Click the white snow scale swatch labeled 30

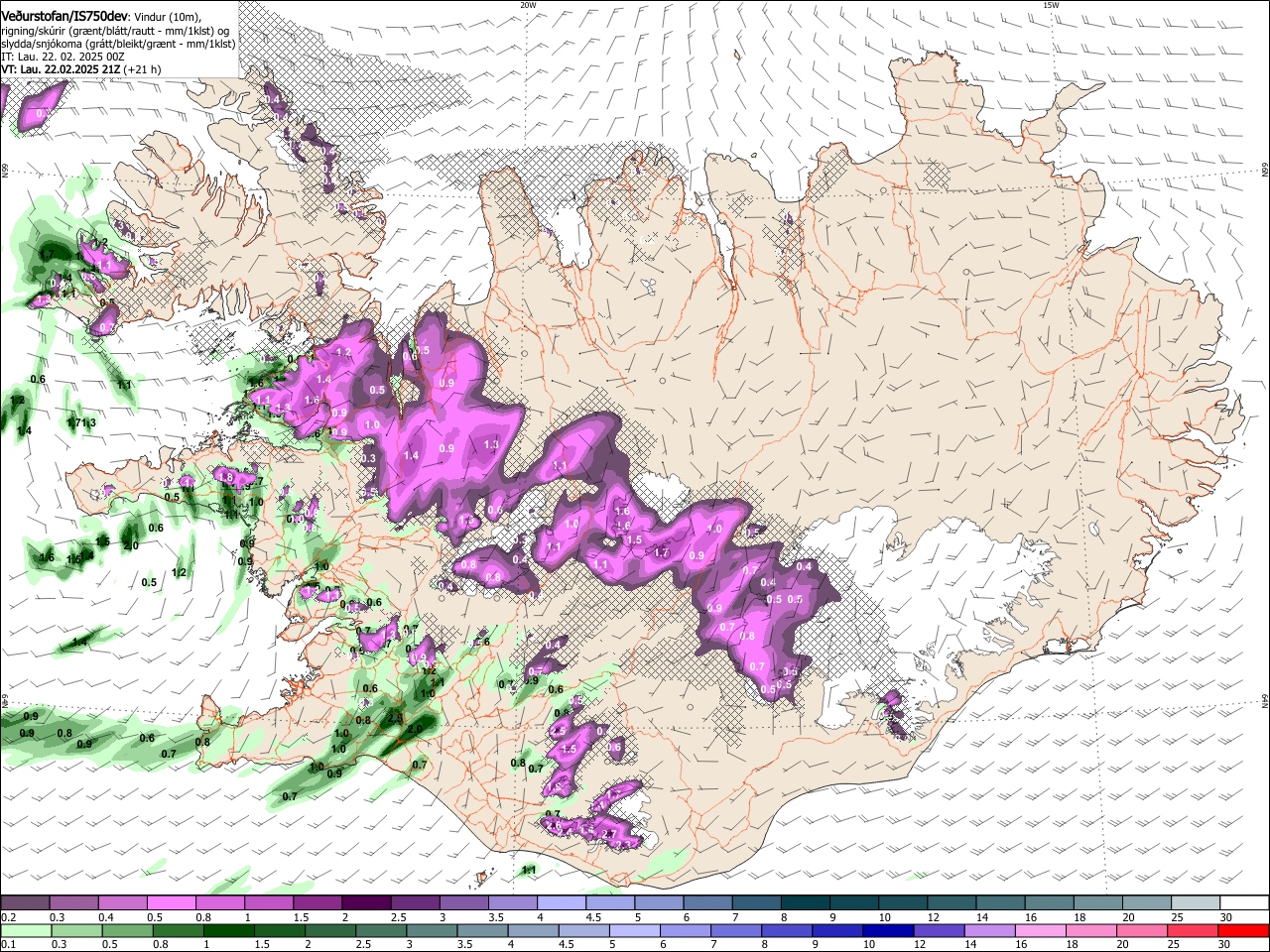click(x=1243, y=902)
